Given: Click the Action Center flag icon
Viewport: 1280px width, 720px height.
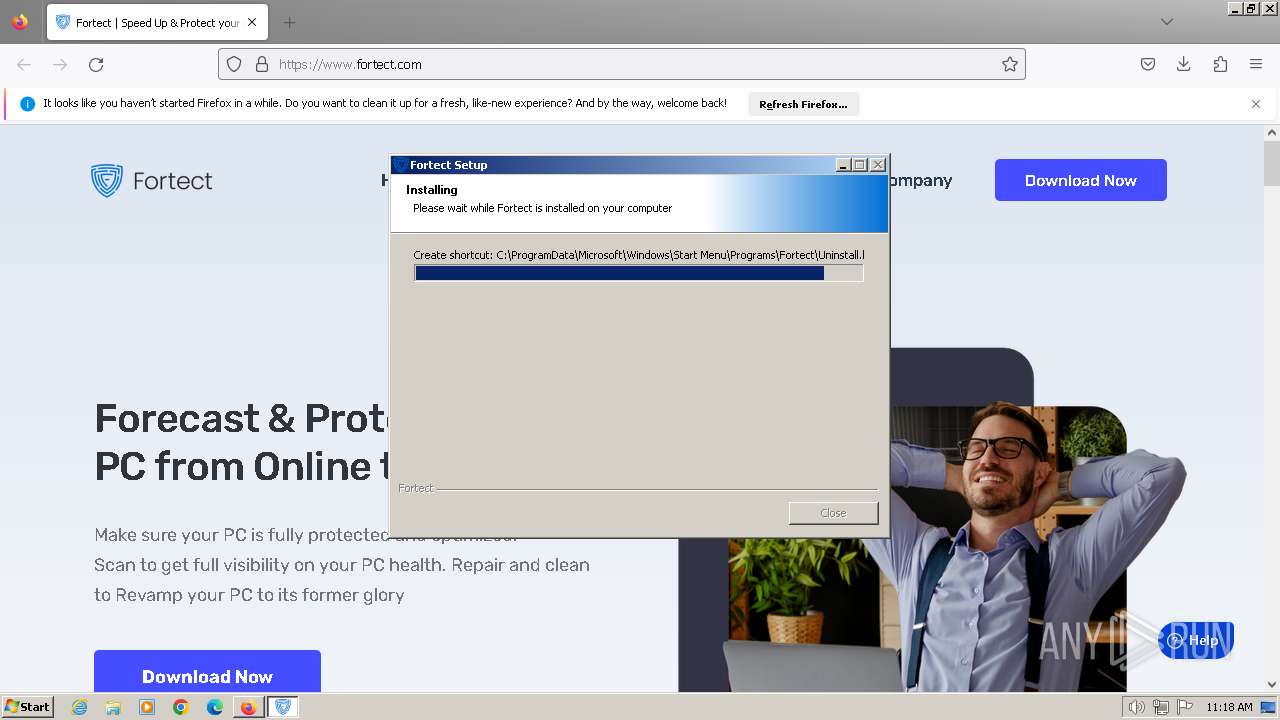Looking at the screenshot, I should (1185, 707).
